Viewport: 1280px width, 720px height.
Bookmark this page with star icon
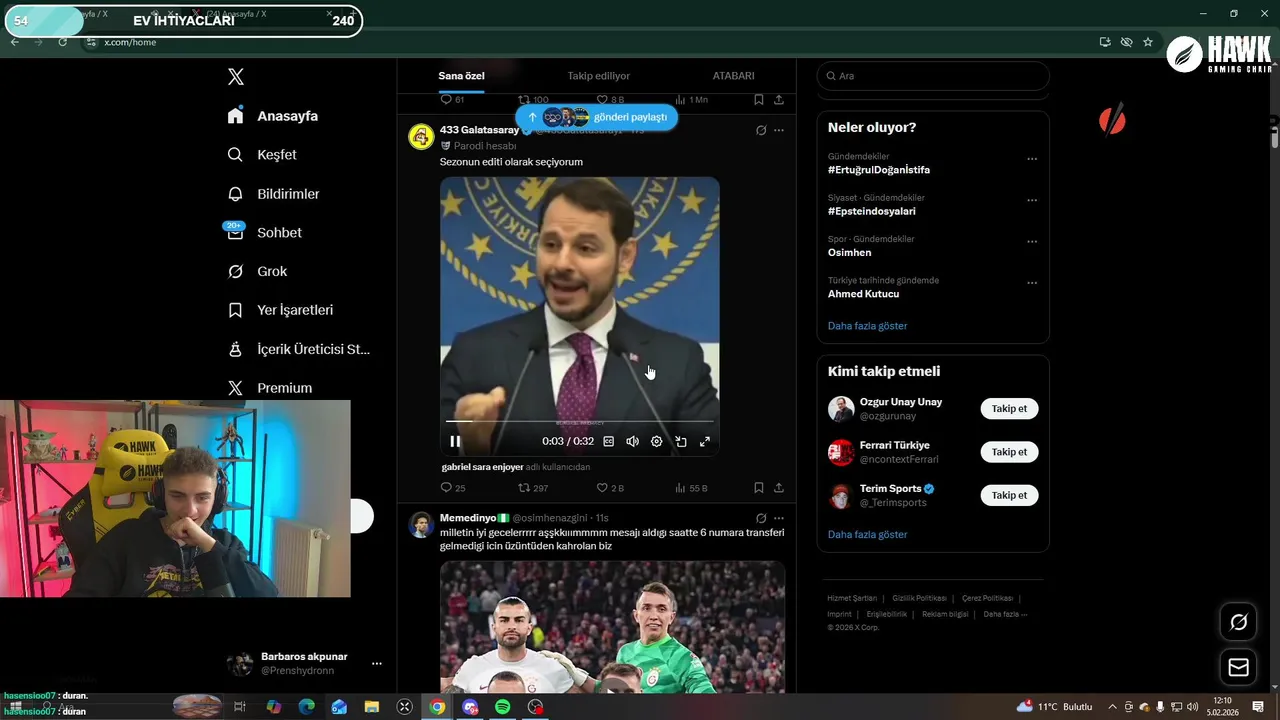(1148, 42)
